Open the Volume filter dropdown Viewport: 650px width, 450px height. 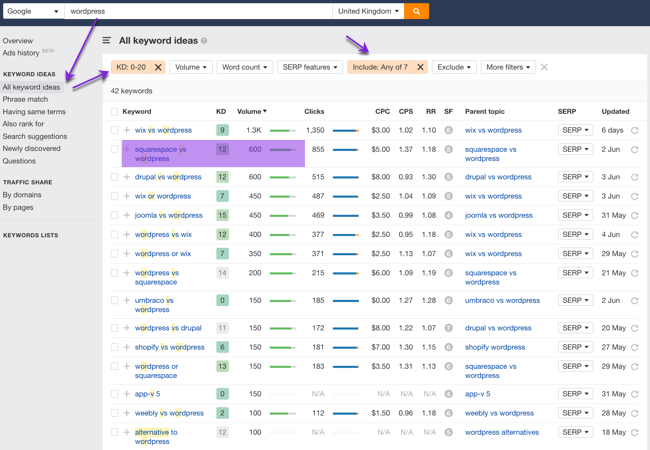(190, 67)
